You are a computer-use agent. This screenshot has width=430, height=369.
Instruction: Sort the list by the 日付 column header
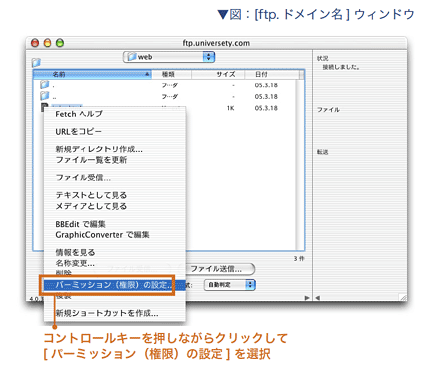(272, 74)
